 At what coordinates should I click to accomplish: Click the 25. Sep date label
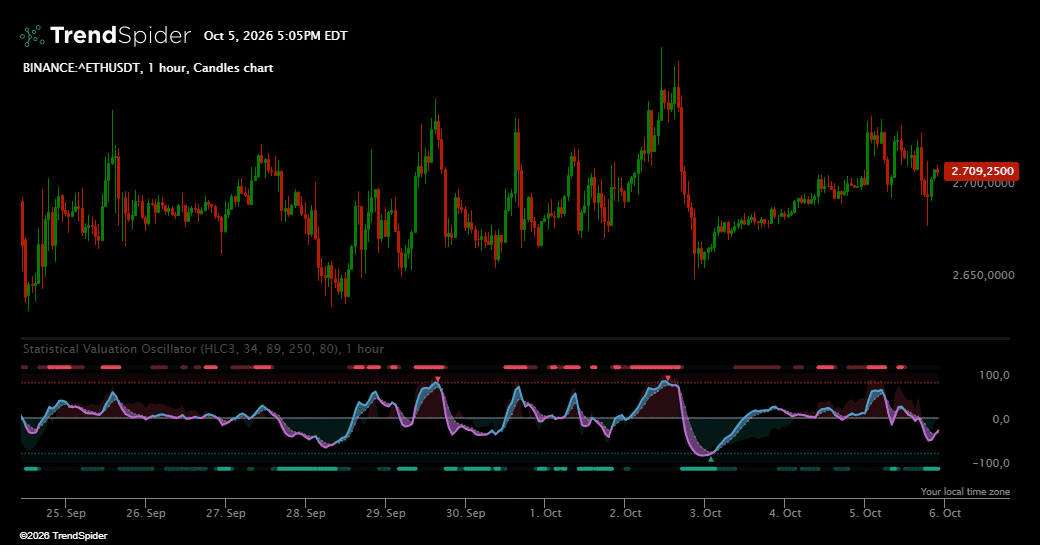click(66, 513)
